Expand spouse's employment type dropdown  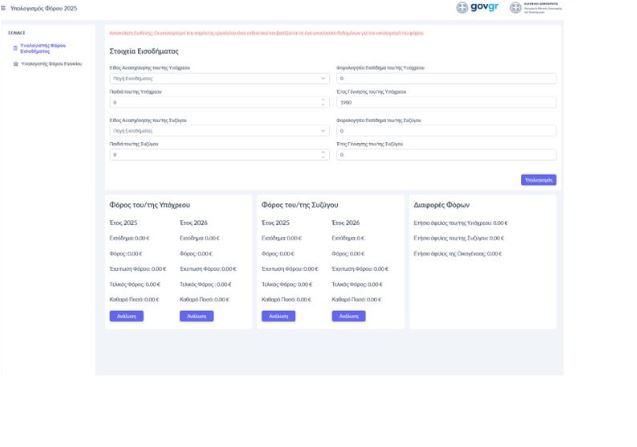(x=218, y=131)
